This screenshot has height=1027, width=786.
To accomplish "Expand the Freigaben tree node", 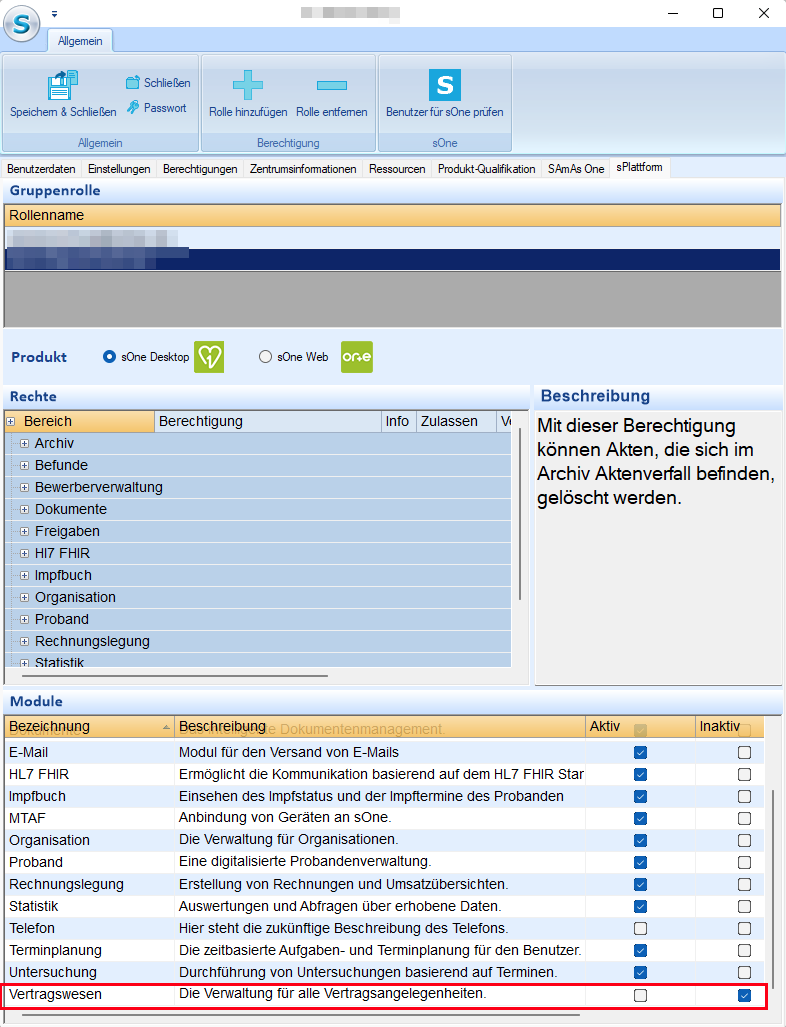I will click(x=24, y=531).
